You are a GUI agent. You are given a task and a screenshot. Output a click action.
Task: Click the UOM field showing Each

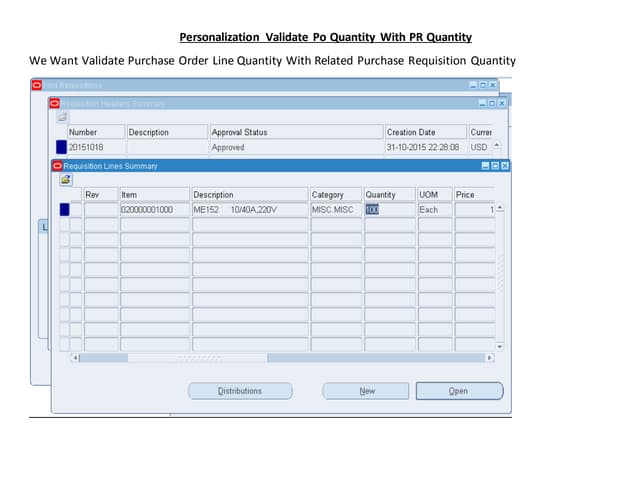click(x=435, y=209)
